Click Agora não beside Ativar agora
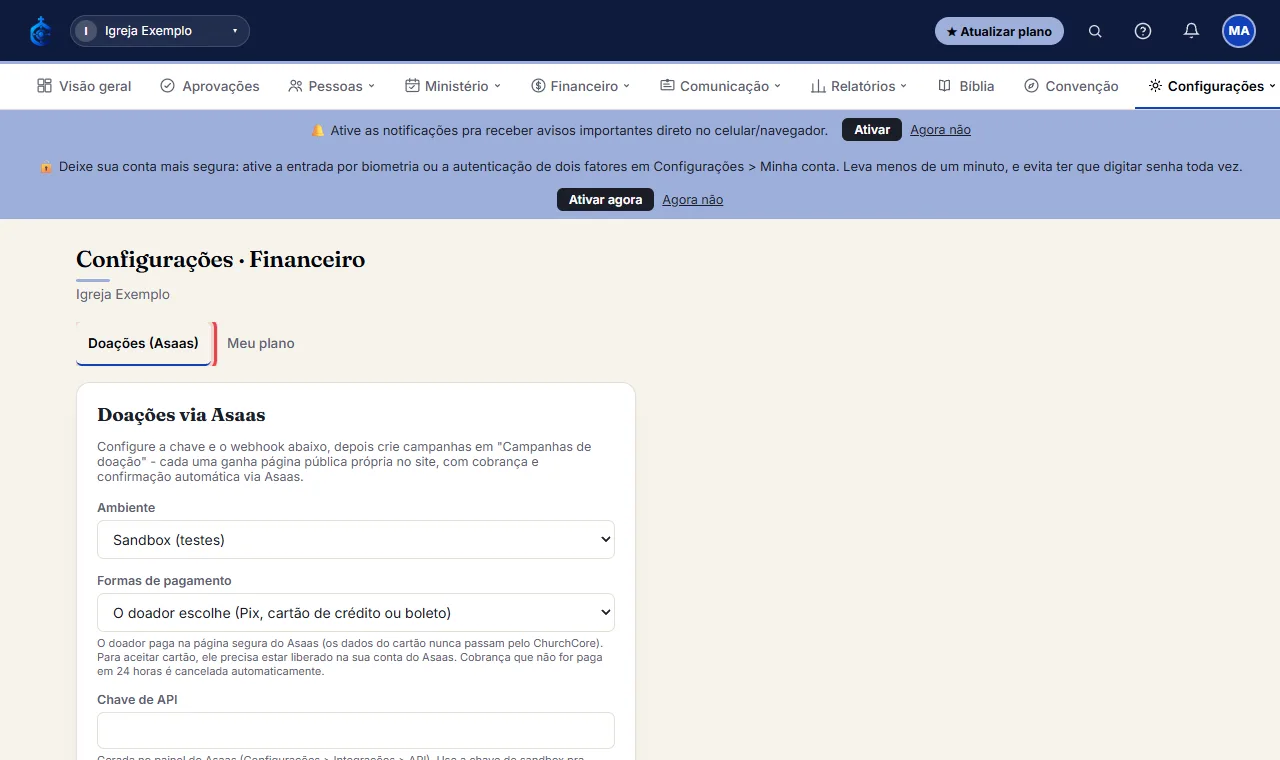Image resolution: width=1280 pixels, height=760 pixels. point(692,200)
